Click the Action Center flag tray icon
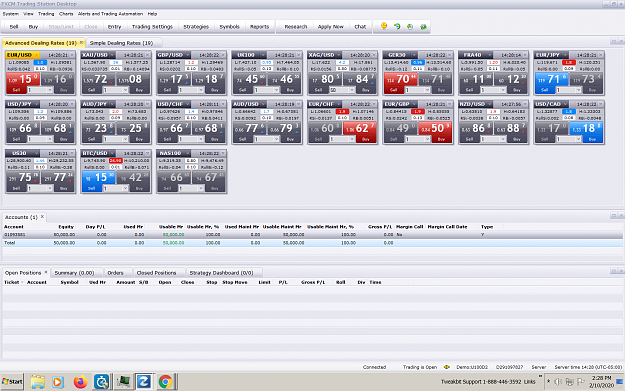The height and width of the screenshot is (391, 625). (x=581, y=381)
